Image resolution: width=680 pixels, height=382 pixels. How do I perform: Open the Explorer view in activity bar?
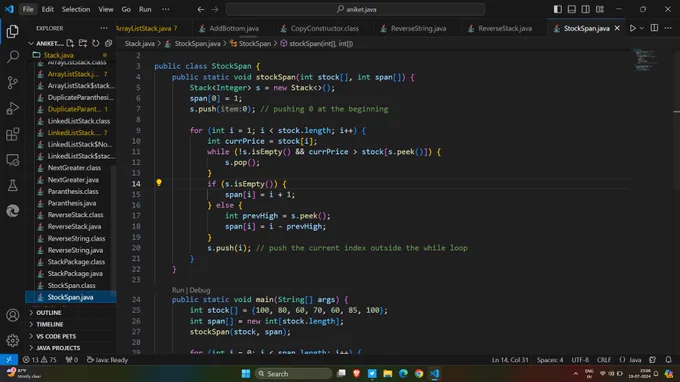tap(13, 31)
